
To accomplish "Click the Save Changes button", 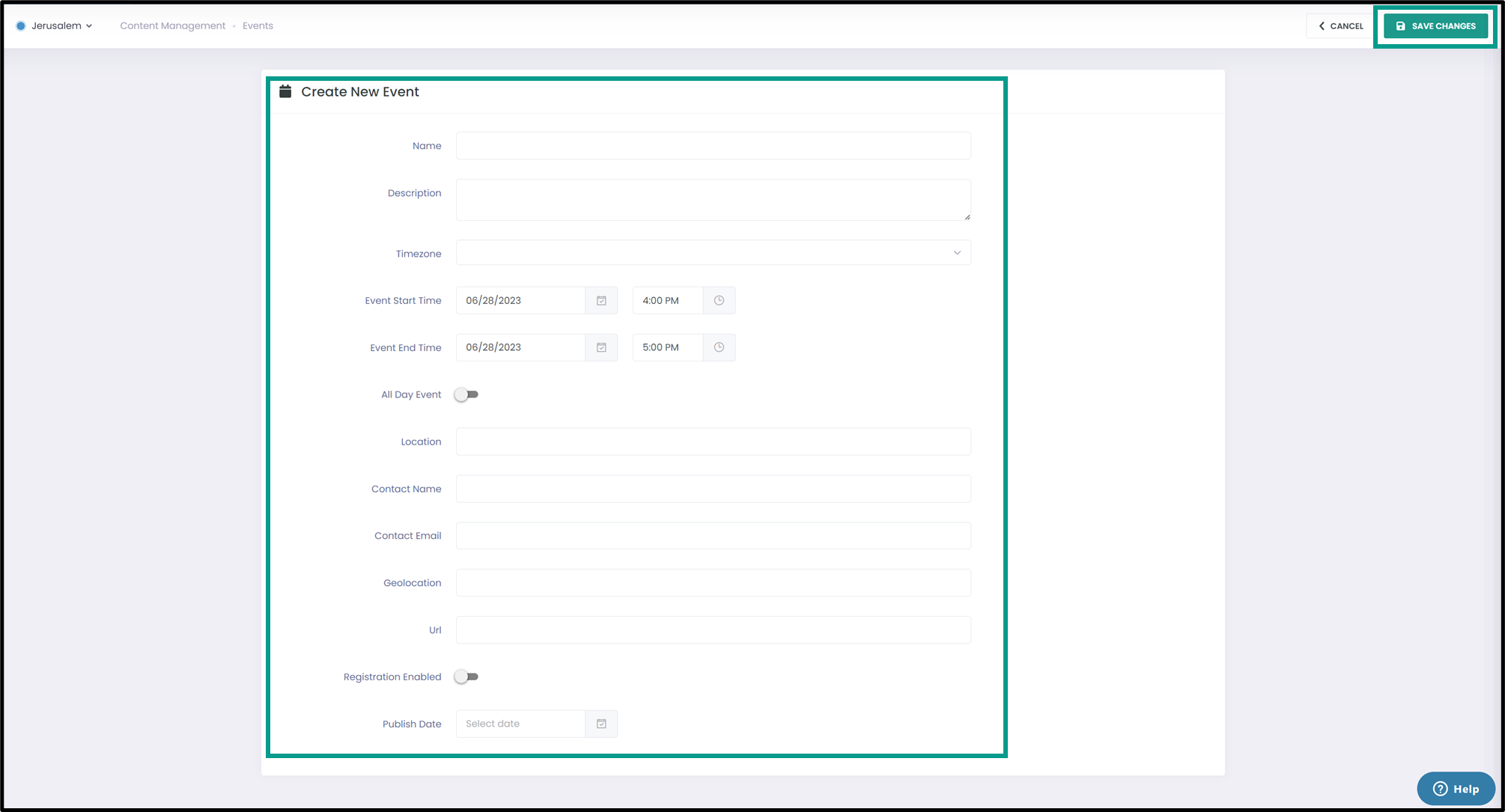I will coord(1435,26).
